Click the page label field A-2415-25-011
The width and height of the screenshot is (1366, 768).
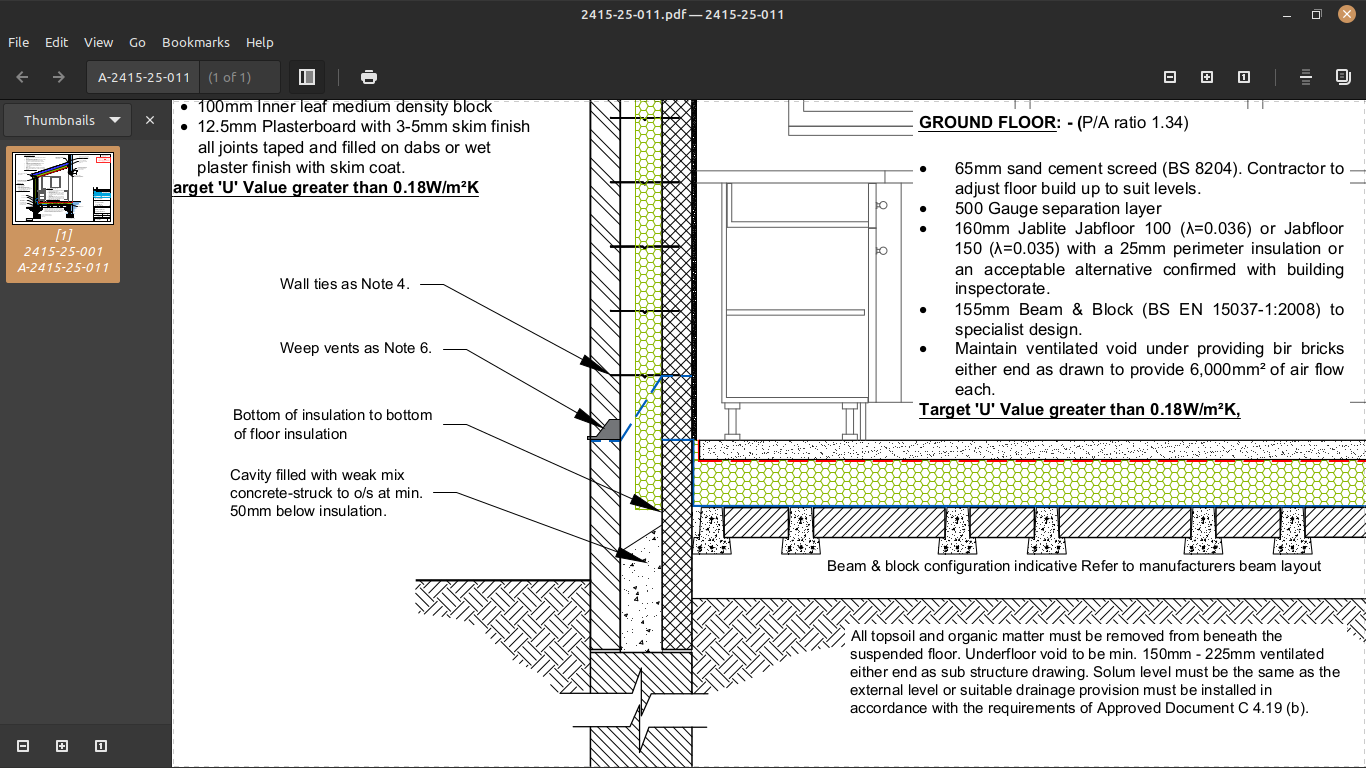click(144, 77)
